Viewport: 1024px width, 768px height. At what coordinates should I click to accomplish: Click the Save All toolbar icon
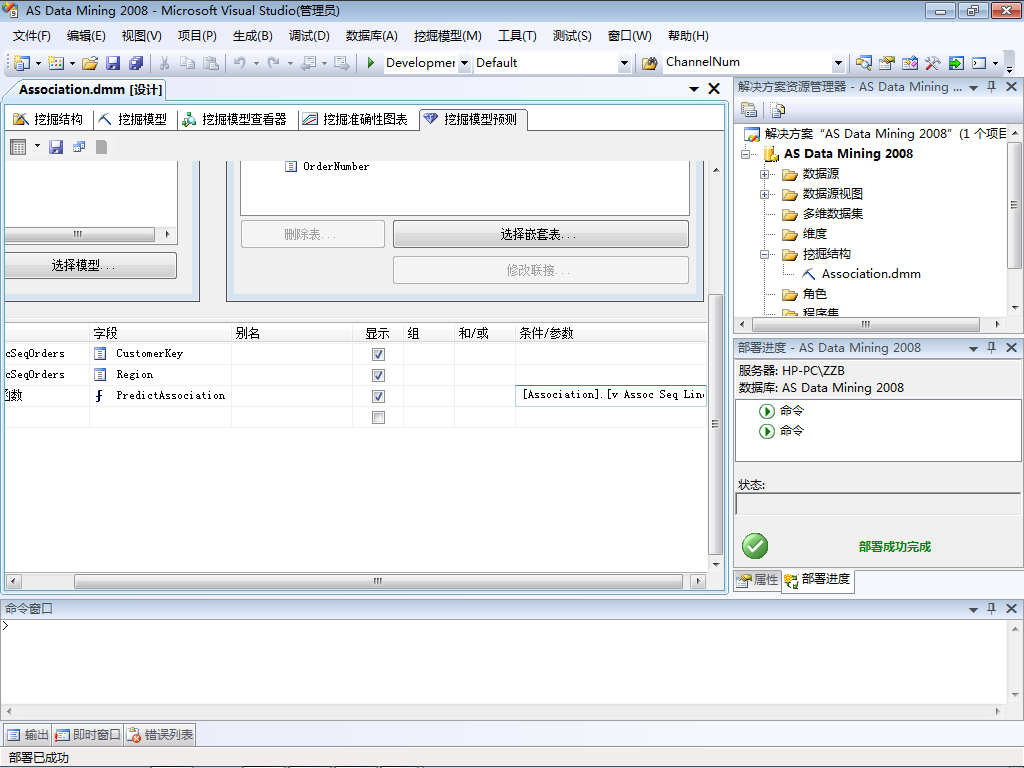tap(136, 63)
